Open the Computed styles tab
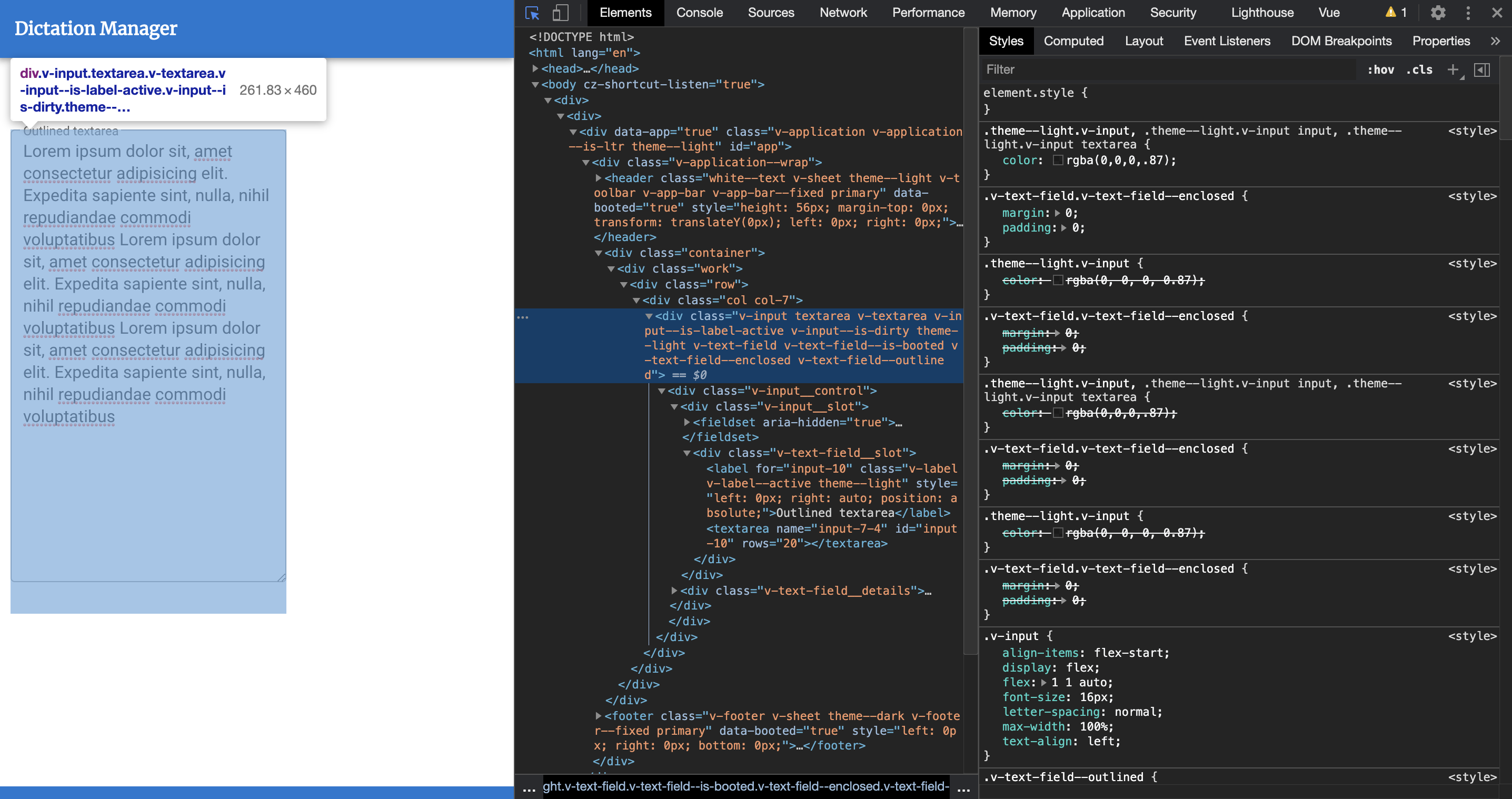The image size is (1512, 799). pyautogui.click(x=1073, y=41)
